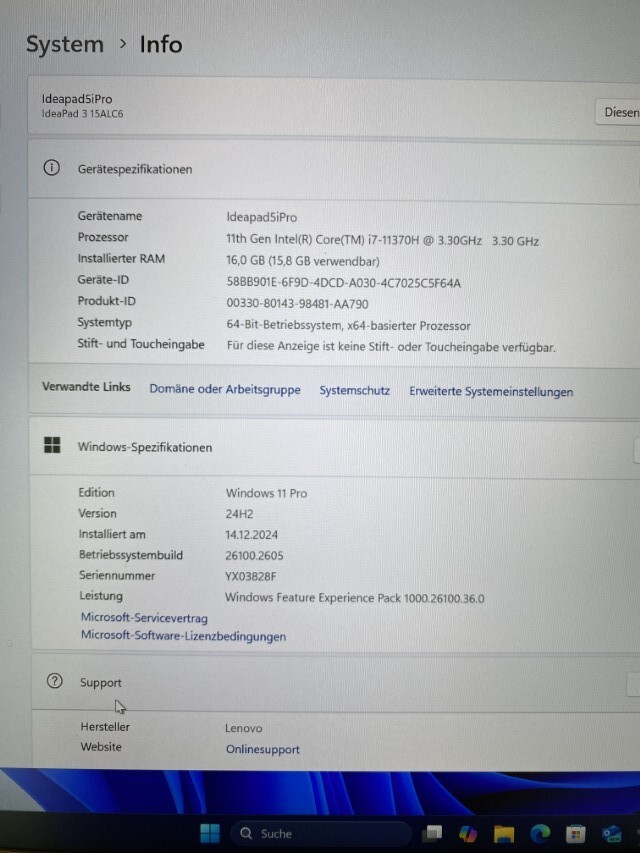The height and width of the screenshot is (853, 640).
Task: Click the Prozessor label
Action: [x=103, y=237]
